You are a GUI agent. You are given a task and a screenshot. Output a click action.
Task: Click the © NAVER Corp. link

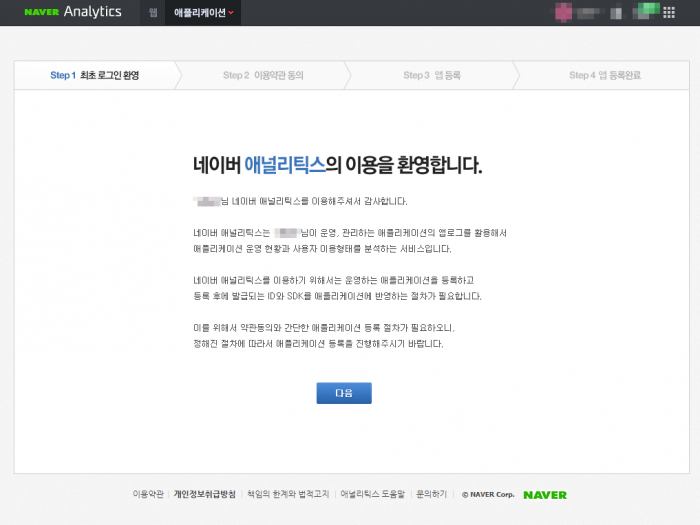[488, 495]
